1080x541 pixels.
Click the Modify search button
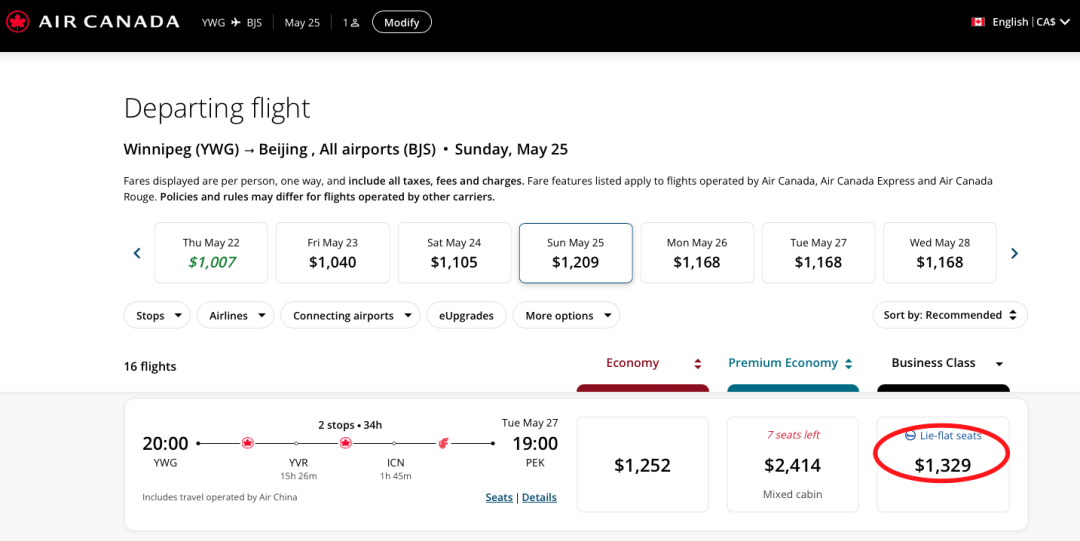pyautogui.click(x=401, y=22)
